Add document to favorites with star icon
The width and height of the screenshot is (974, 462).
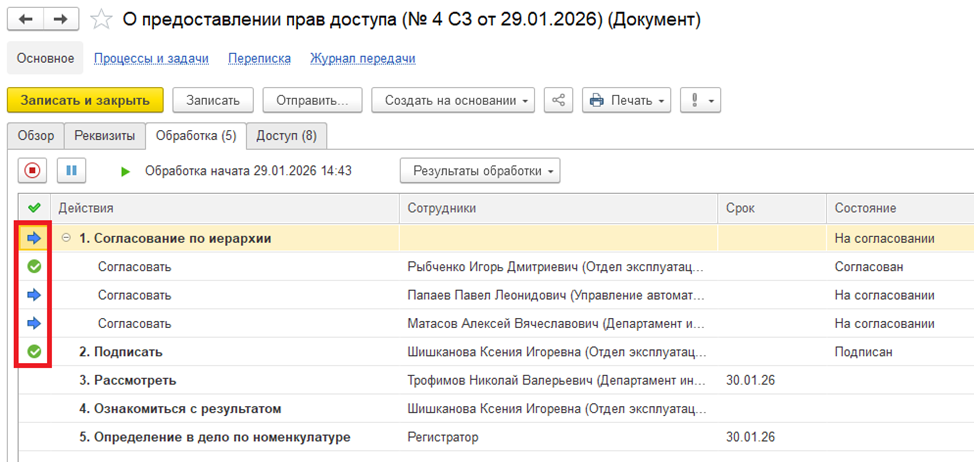pyautogui.click(x=100, y=20)
